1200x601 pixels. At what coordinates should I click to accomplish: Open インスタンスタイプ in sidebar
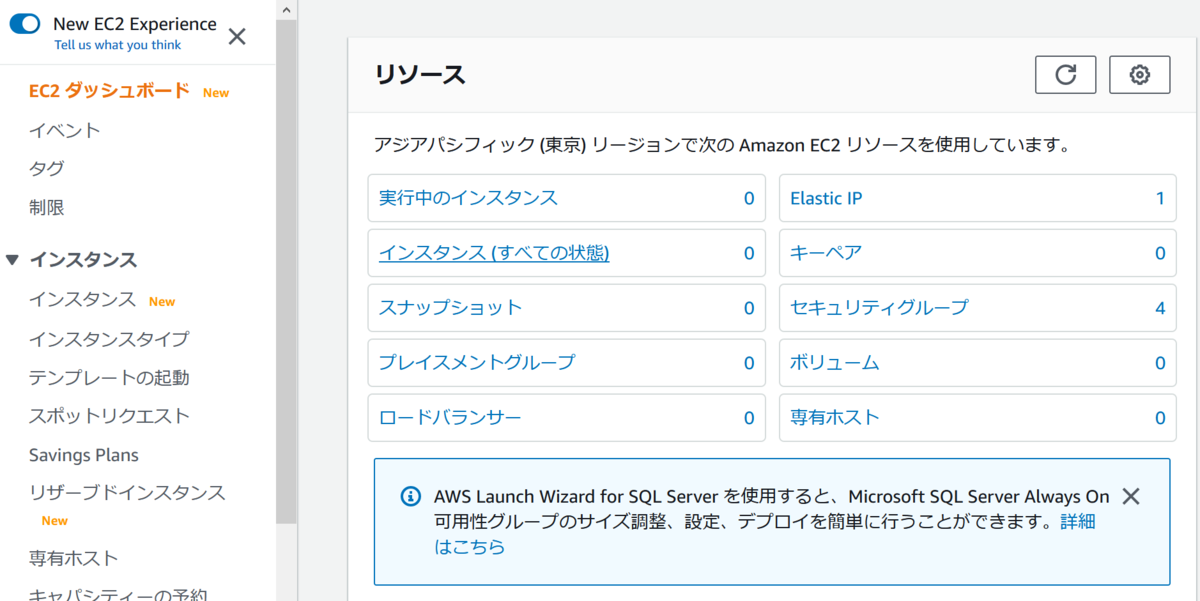point(109,339)
